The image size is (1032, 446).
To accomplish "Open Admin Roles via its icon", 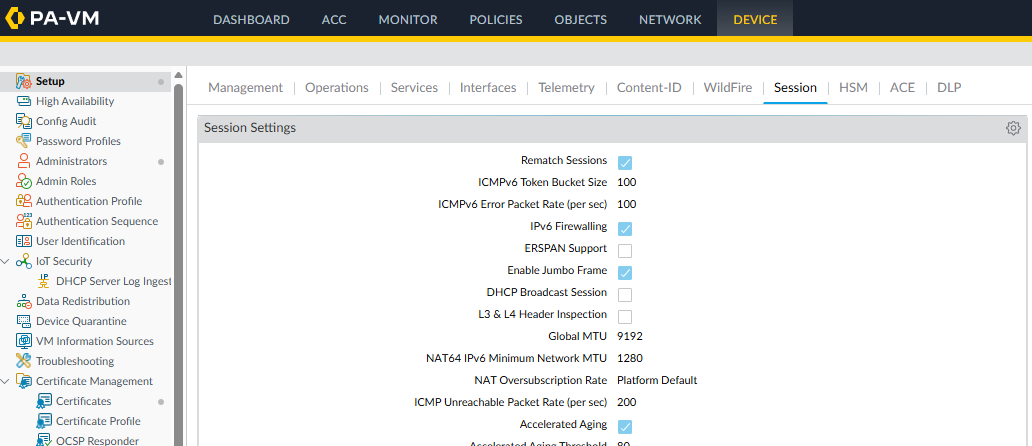I will (24, 181).
